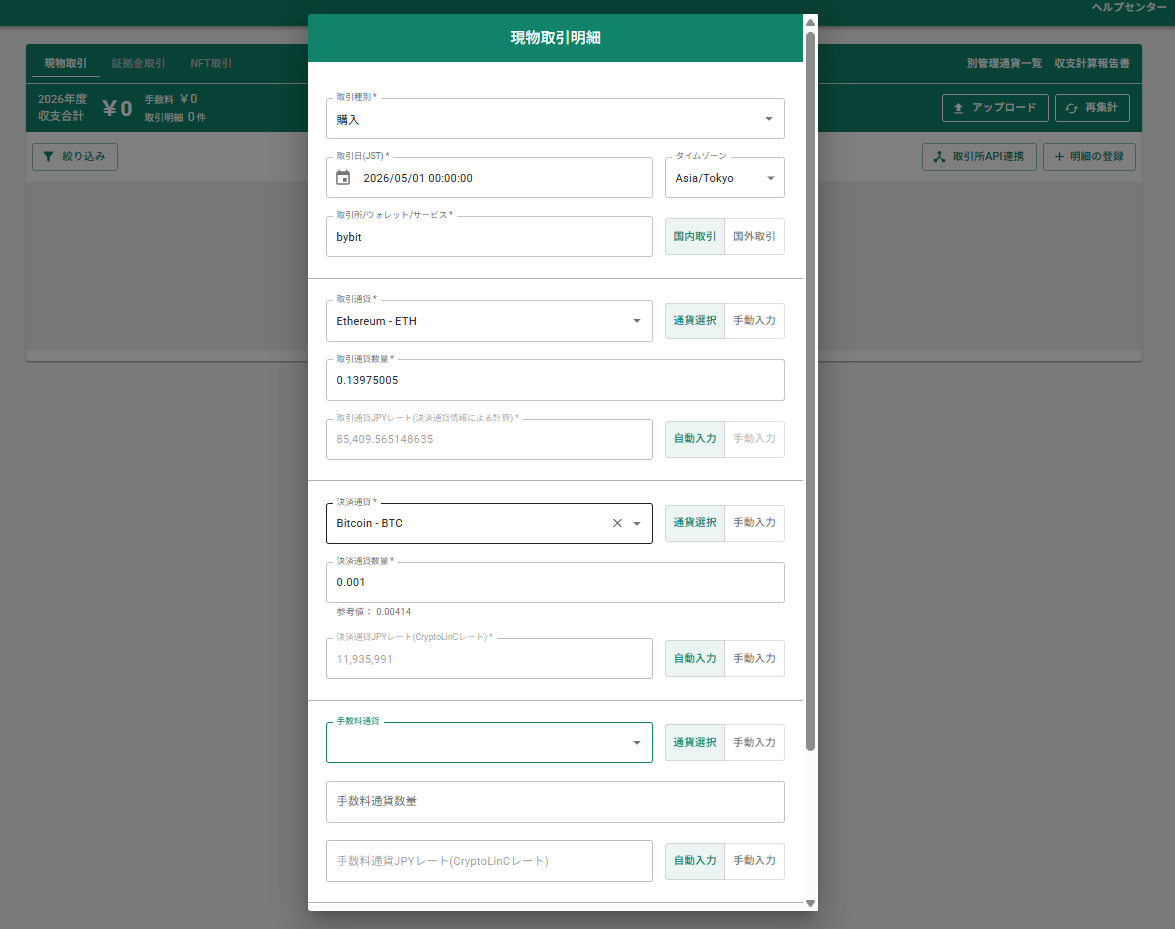The height and width of the screenshot is (929, 1175).
Task: Choose 通貨選択 for 手数料通貨
Action: [x=695, y=742]
